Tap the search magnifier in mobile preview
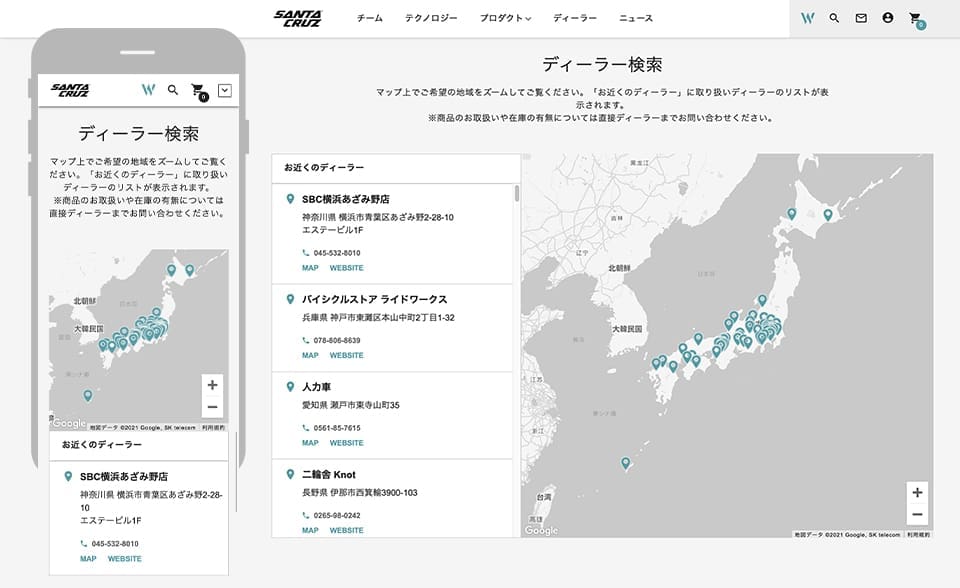The width and height of the screenshot is (960, 588). [x=173, y=90]
